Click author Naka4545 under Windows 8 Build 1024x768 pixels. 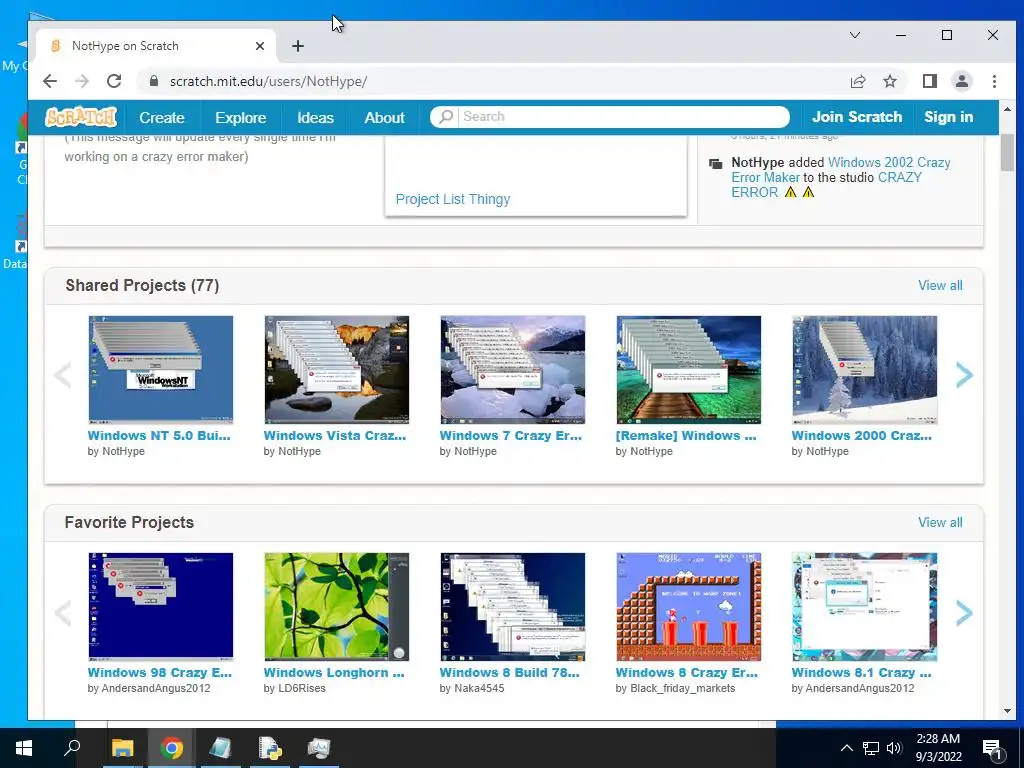[x=479, y=688]
